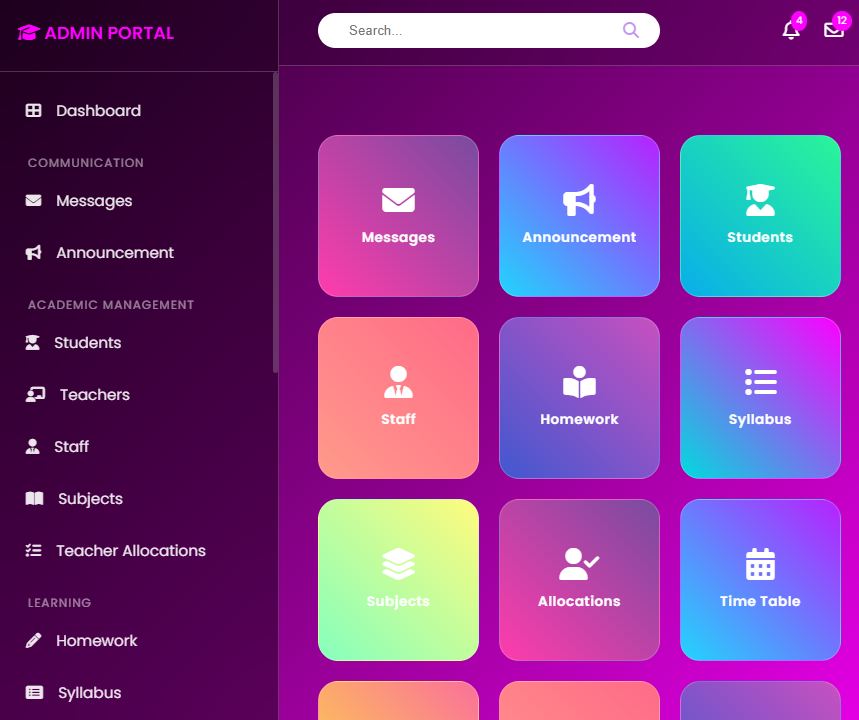Click the graduation cap logo icon

coord(28,33)
